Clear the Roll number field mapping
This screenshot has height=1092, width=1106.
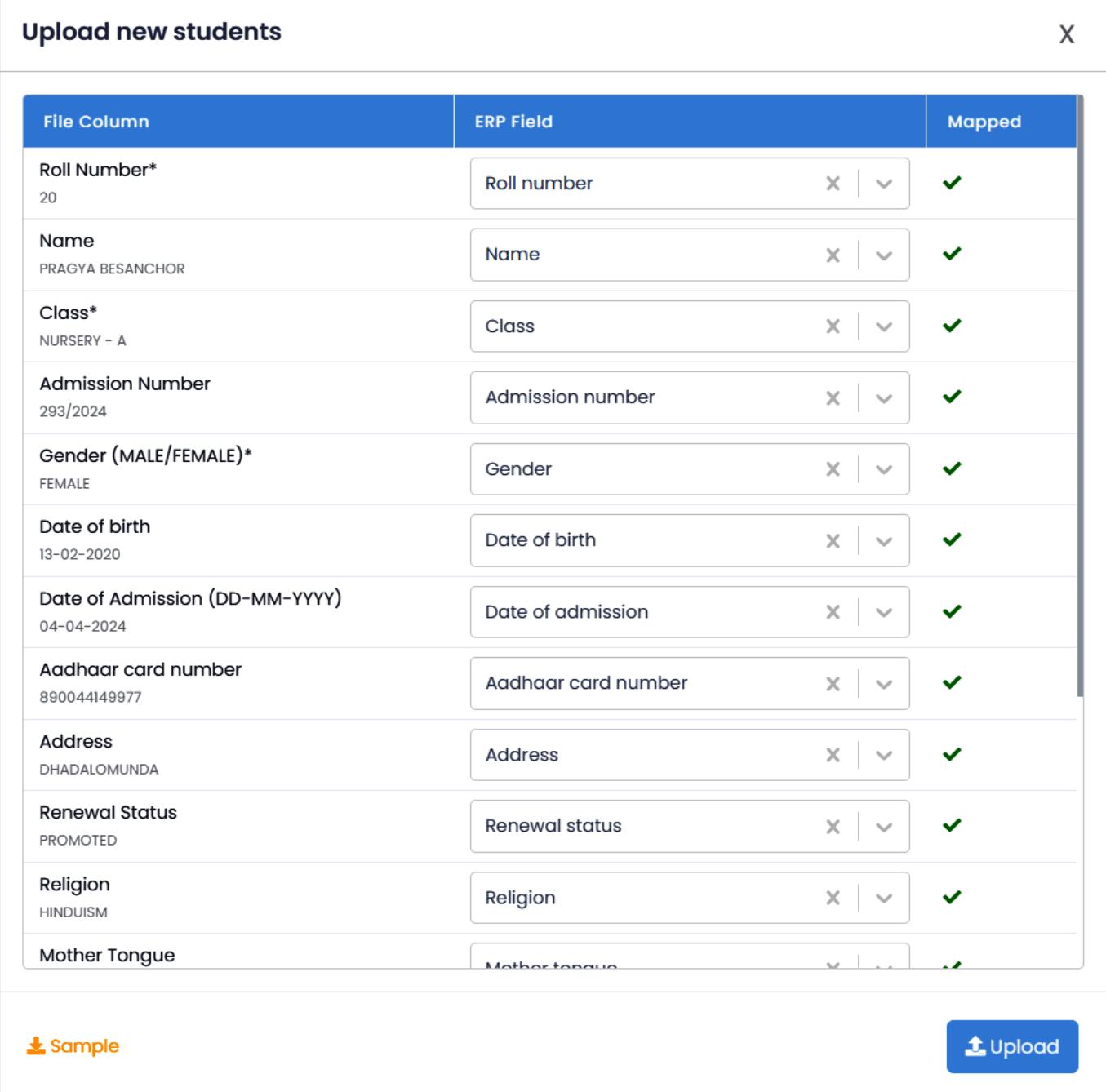point(833,184)
